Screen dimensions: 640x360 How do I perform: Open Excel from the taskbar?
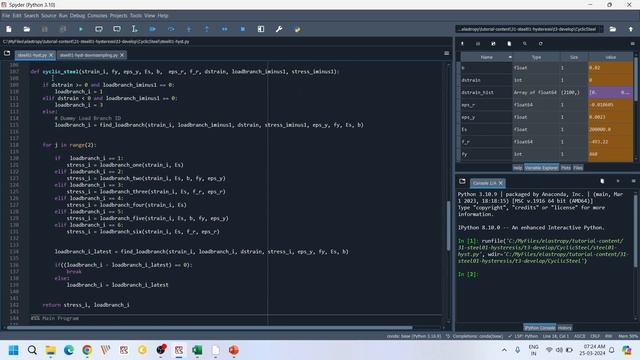(197, 350)
